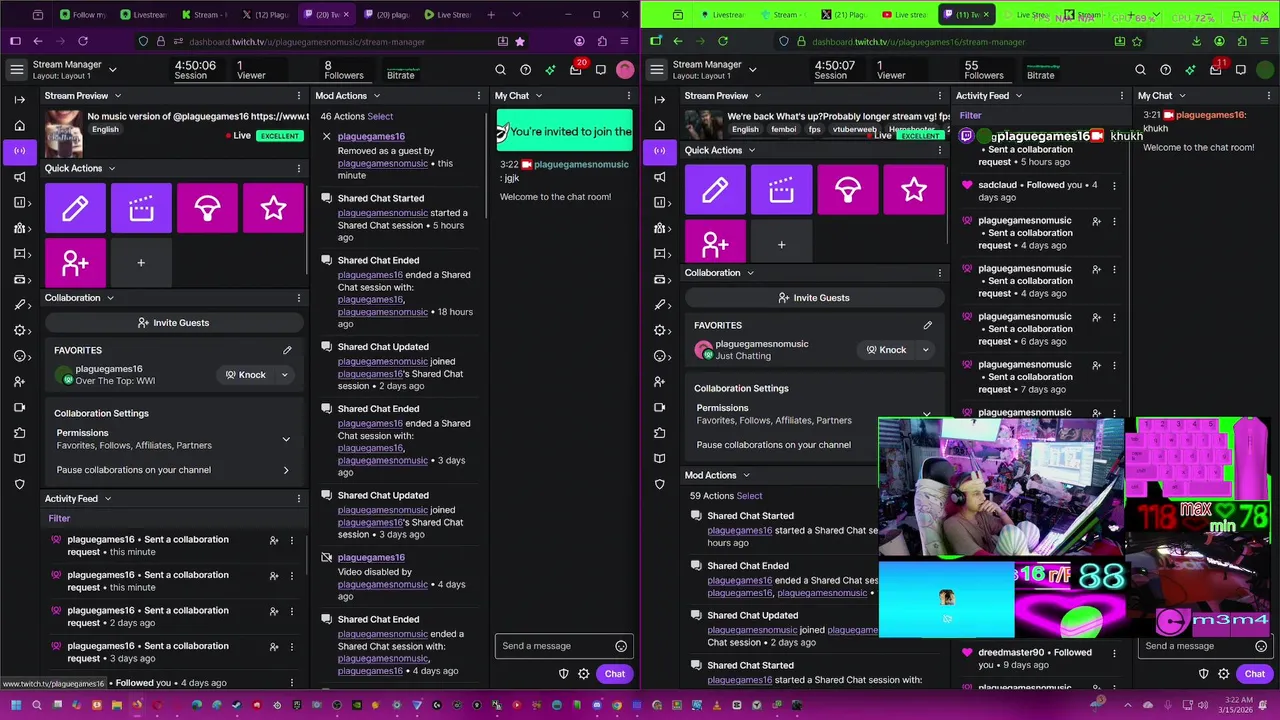1280x720 pixels.
Task: Open taskbar search magnifier icon
Action: 37,705
